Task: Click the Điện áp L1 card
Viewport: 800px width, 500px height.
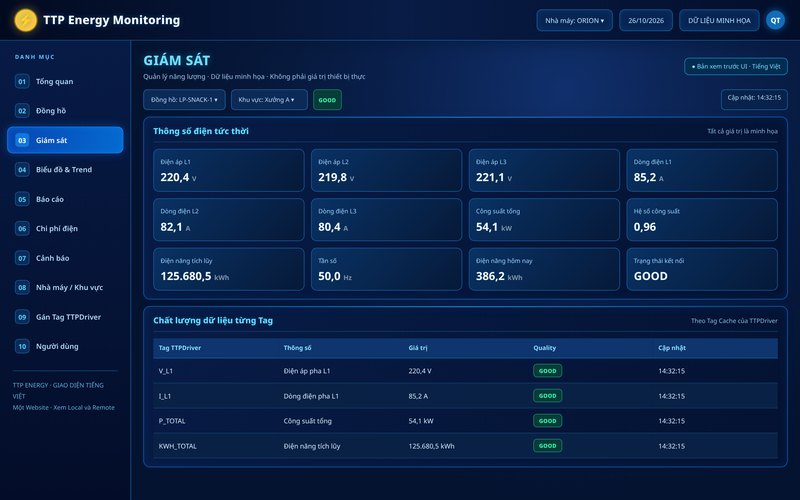Action: click(229, 170)
